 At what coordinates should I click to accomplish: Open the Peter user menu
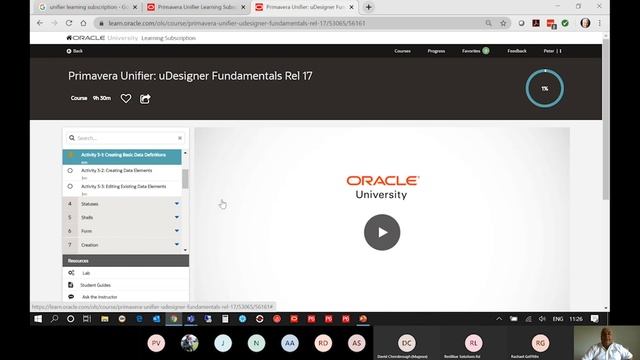point(552,51)
